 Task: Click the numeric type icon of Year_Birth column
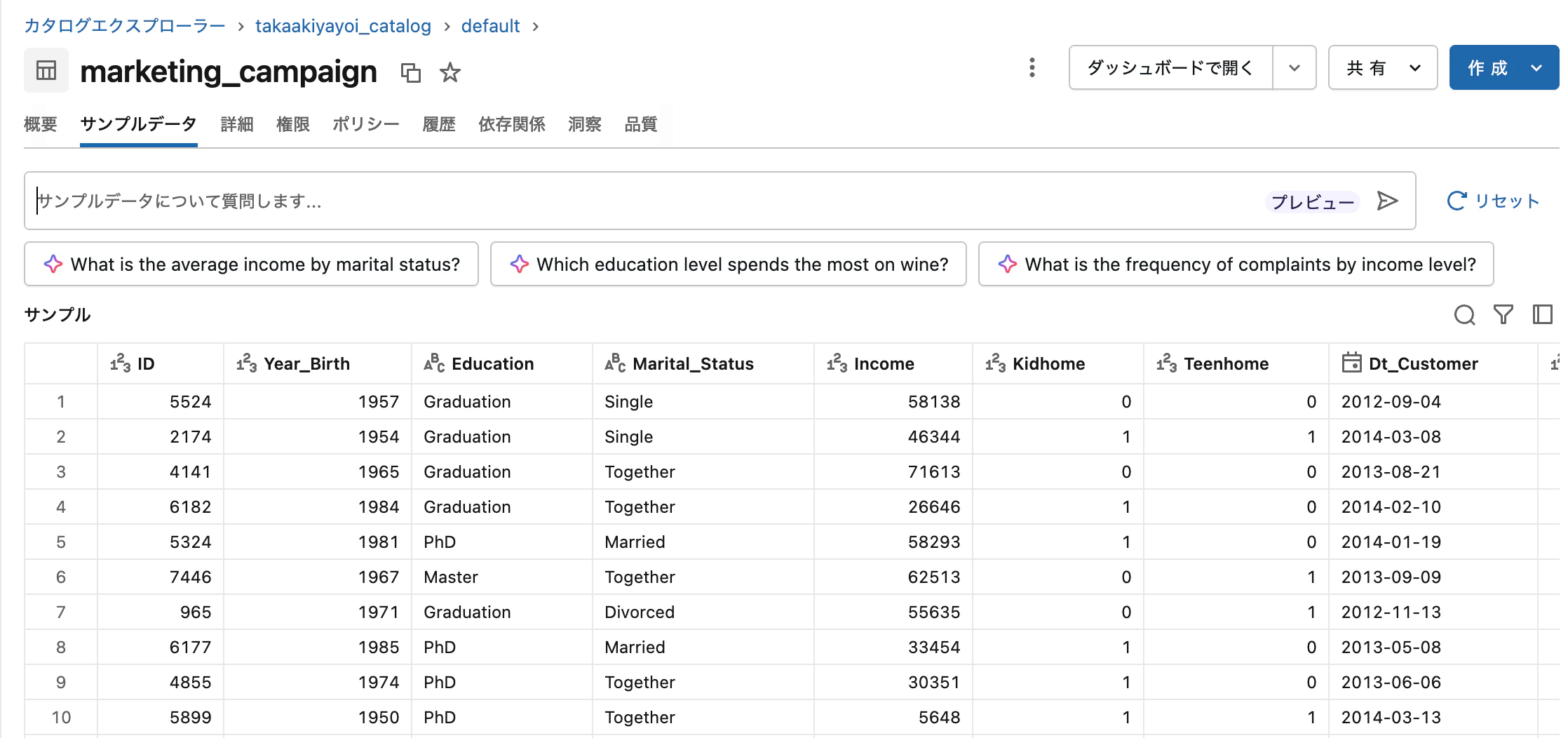246,363
